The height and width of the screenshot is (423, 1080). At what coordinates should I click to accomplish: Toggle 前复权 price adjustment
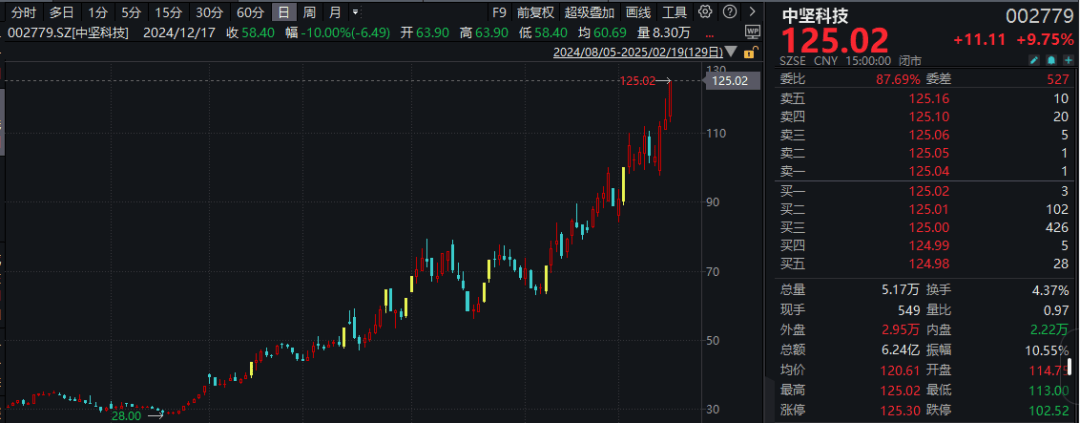pos(535,12)
